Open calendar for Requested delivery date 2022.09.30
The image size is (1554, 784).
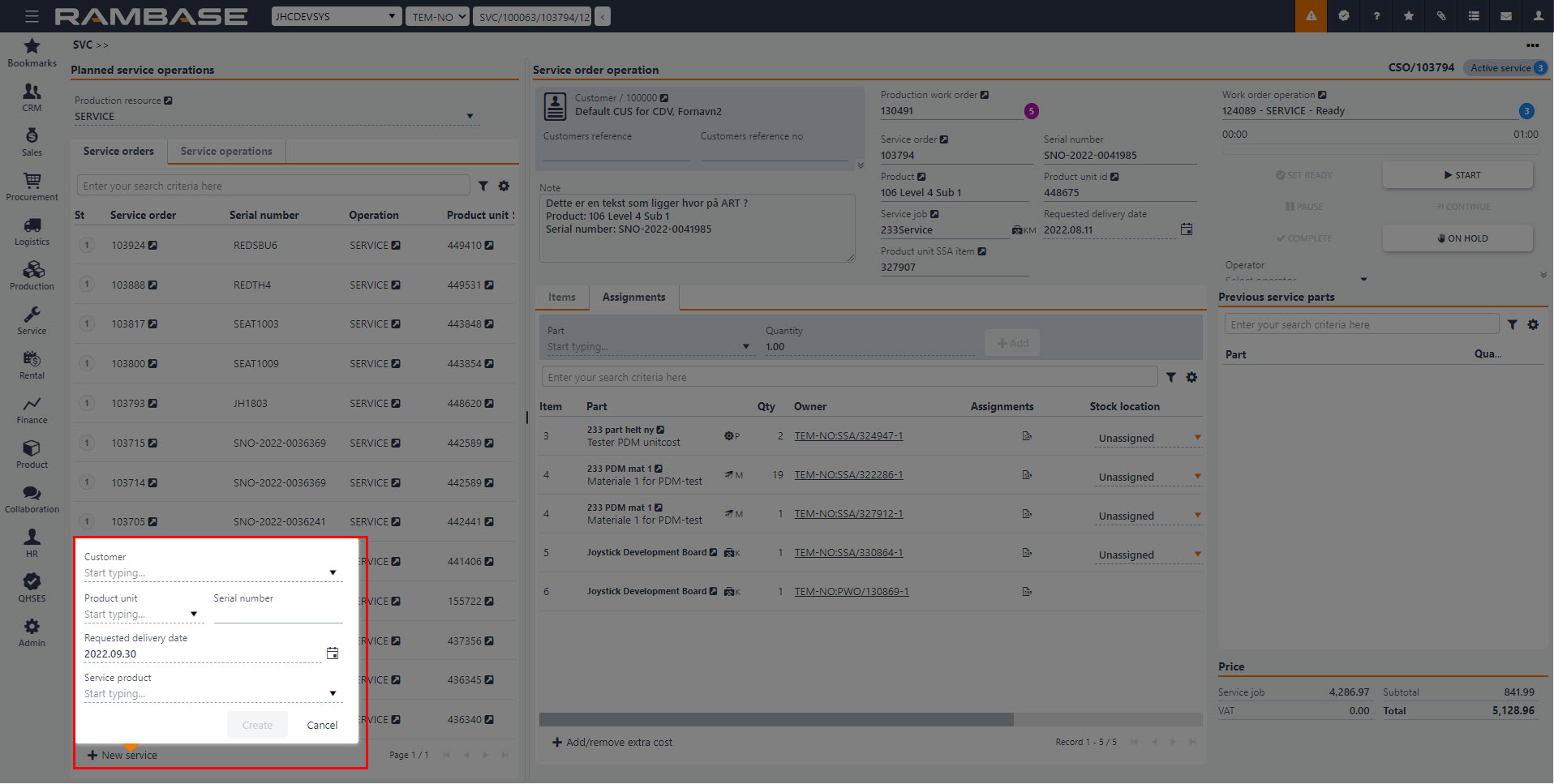click(x=333, y=653)
